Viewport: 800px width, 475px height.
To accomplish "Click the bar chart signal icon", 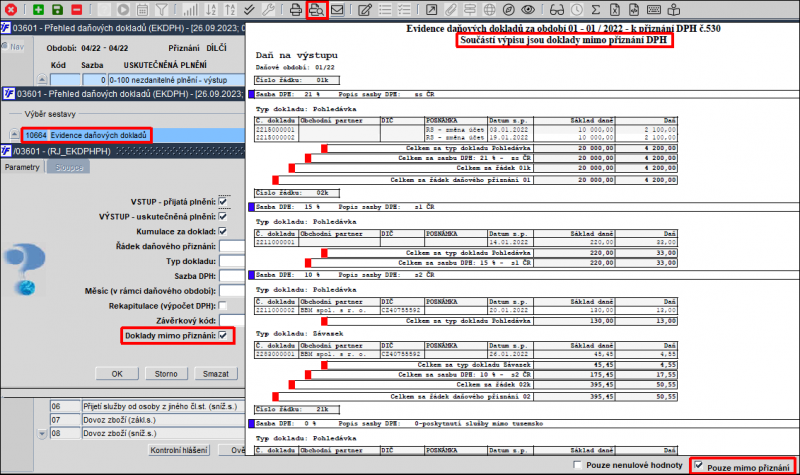I will point(191,9).
